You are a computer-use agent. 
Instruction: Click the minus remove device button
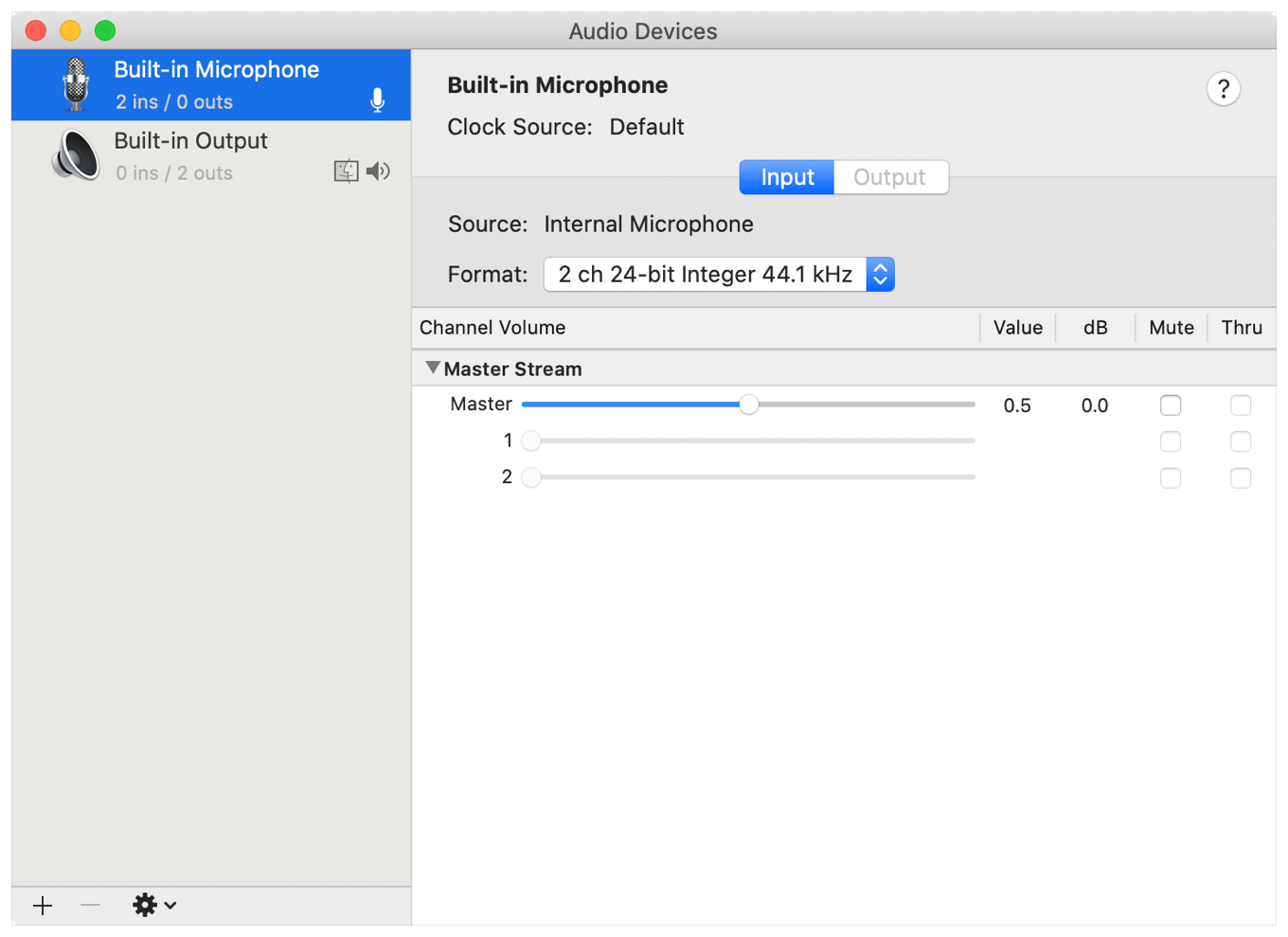[x=90, y=906]
